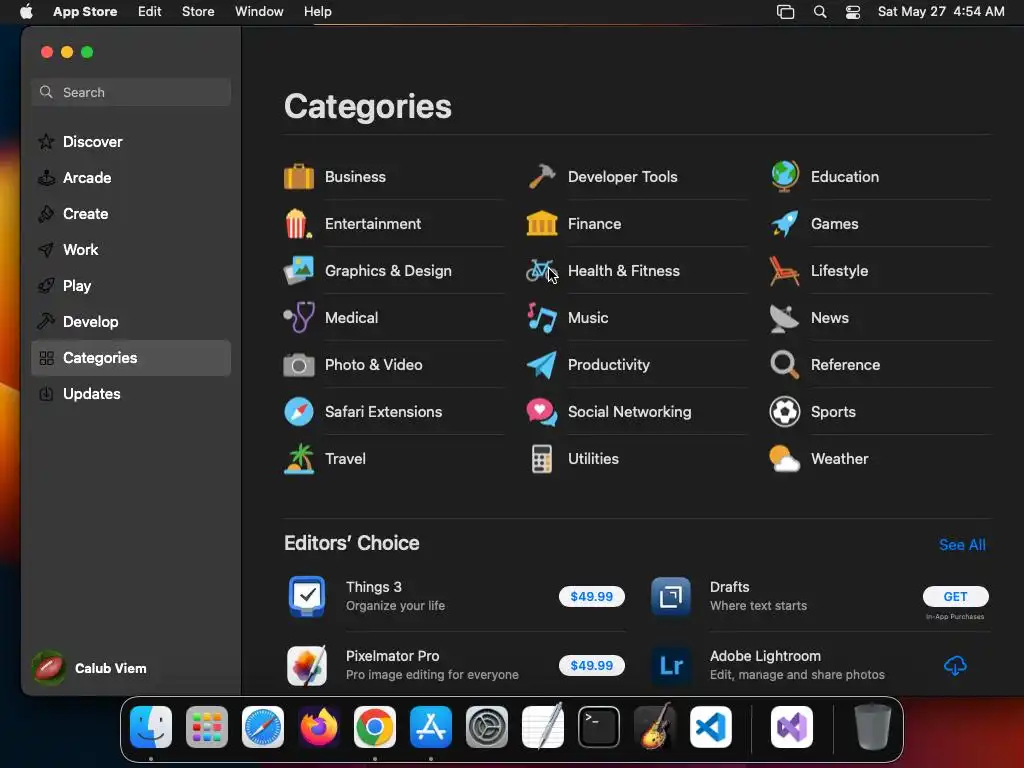Switch to the Develop sidebar section

click(x=131, y=321)
